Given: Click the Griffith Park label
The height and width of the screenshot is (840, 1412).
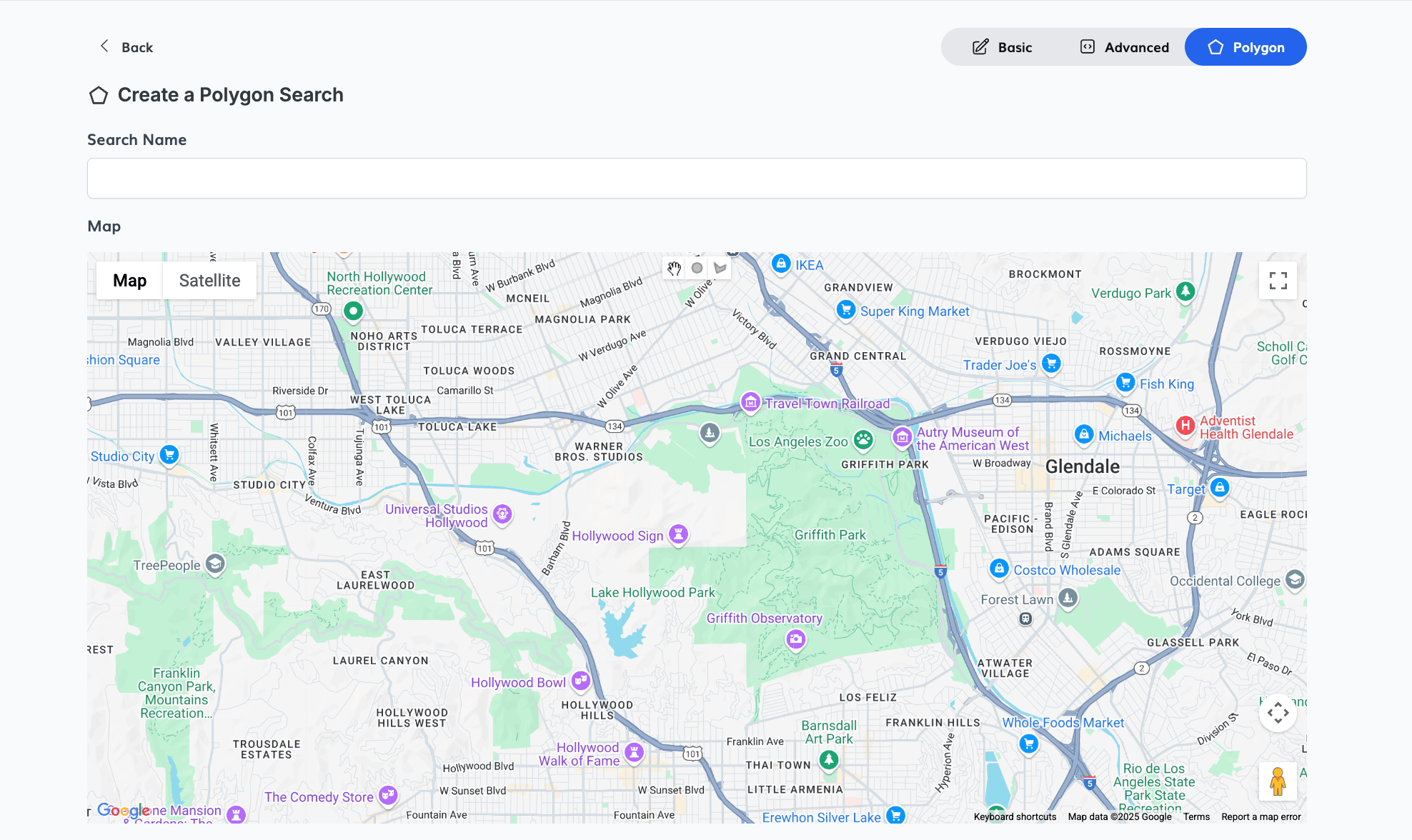Looking at the screenshot, I should point(830,535).
